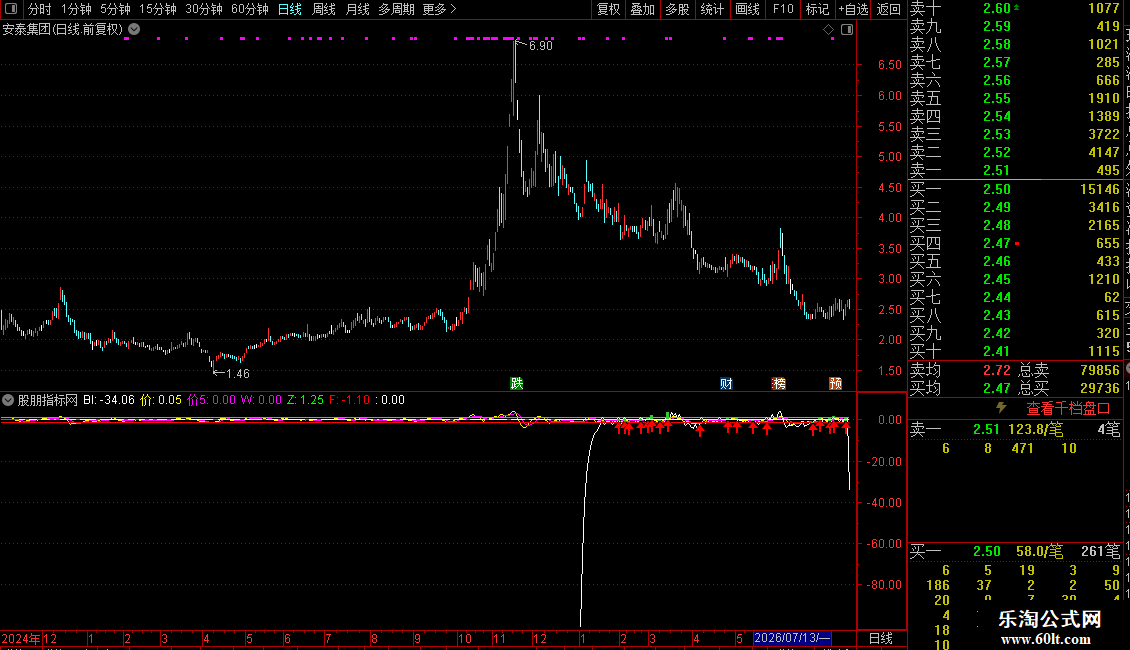Click the F: -1.10 indicator value
The height and width of the screenshot is (650, 1130).
tap(350, 400)
